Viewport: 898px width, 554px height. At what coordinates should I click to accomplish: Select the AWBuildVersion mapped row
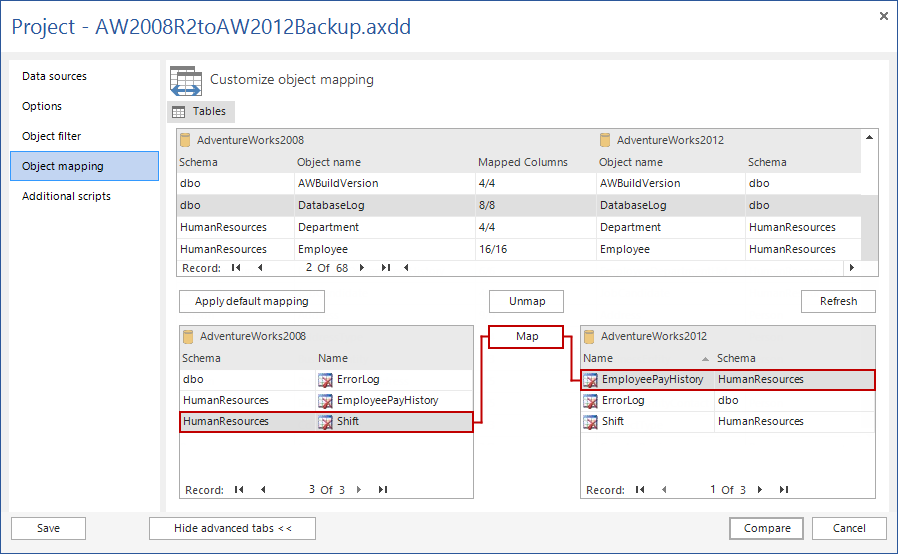(519, 183)
